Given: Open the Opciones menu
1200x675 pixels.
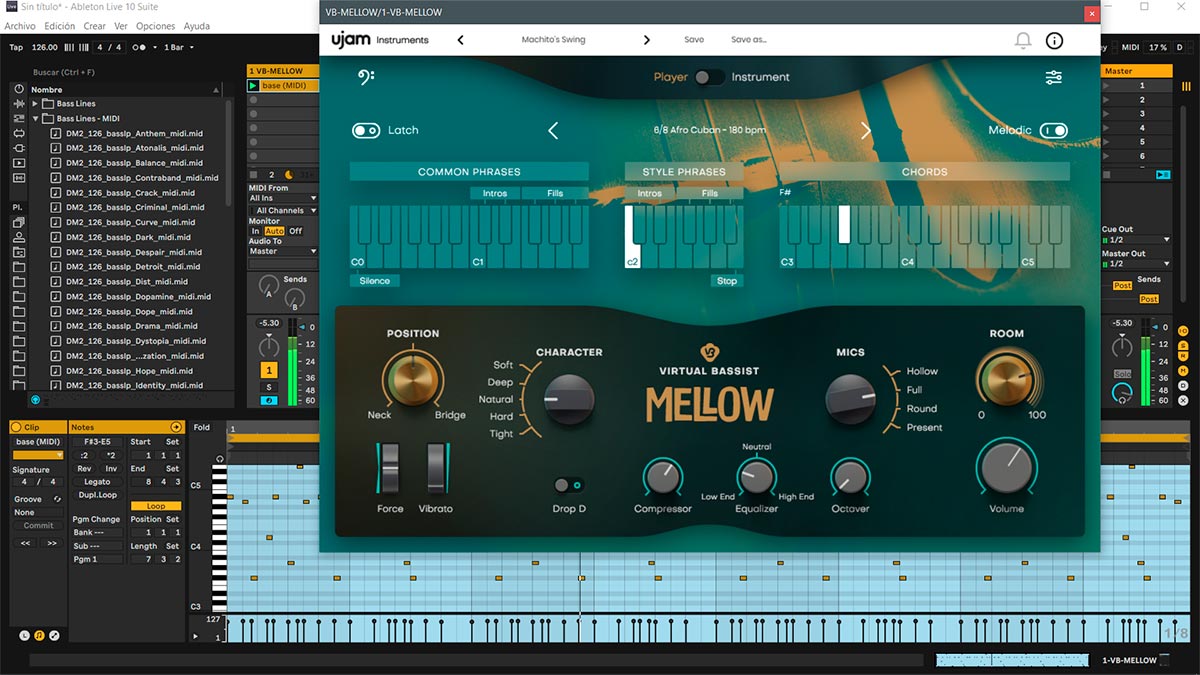Looking at the screenshot, I should [155, 26].
